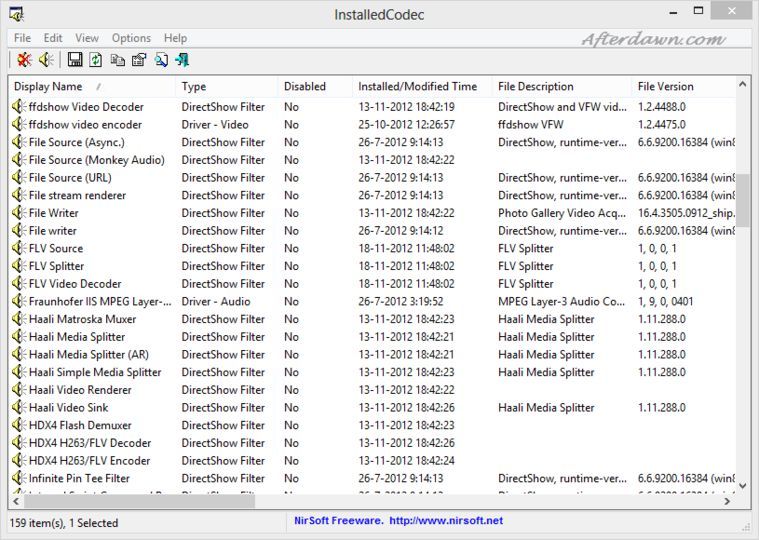Click the Exit door toolbar icon

point(182,60)
